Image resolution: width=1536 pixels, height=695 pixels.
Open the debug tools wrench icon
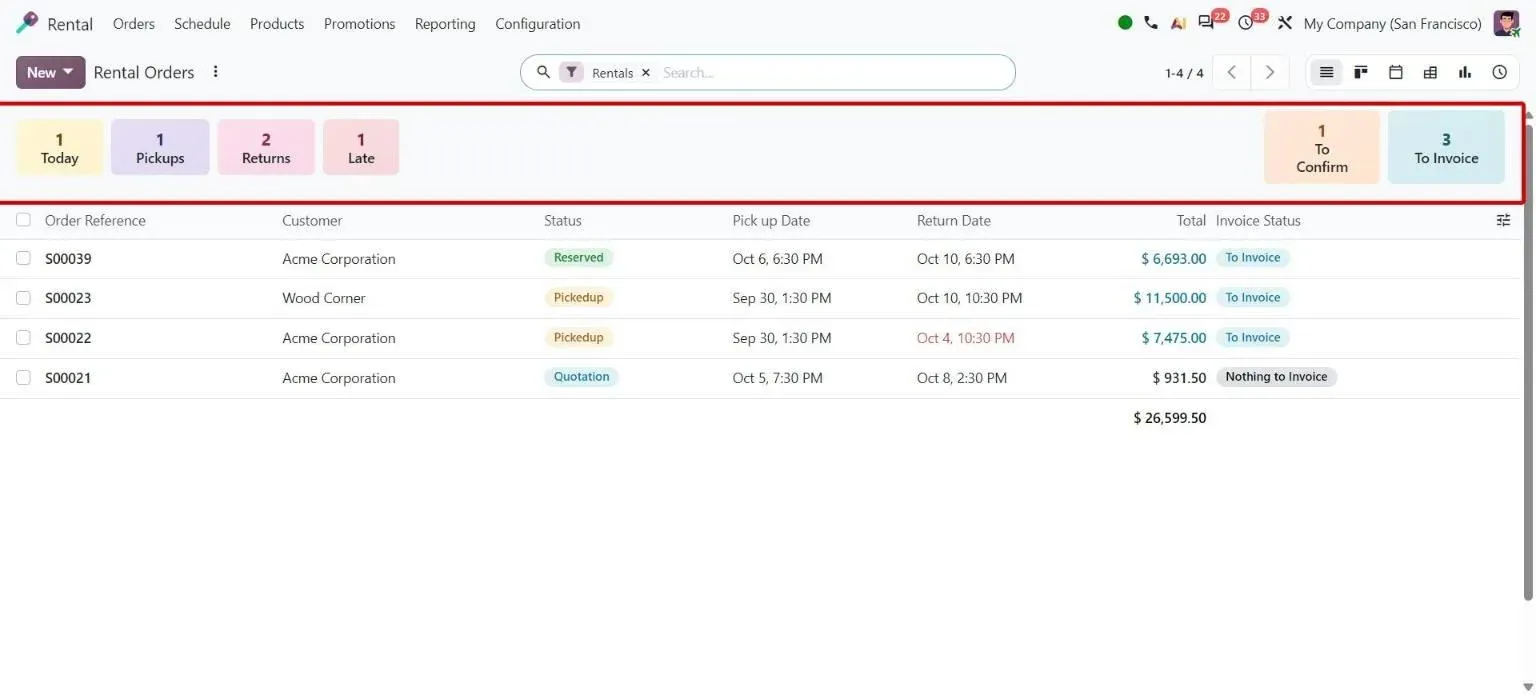1285,23
